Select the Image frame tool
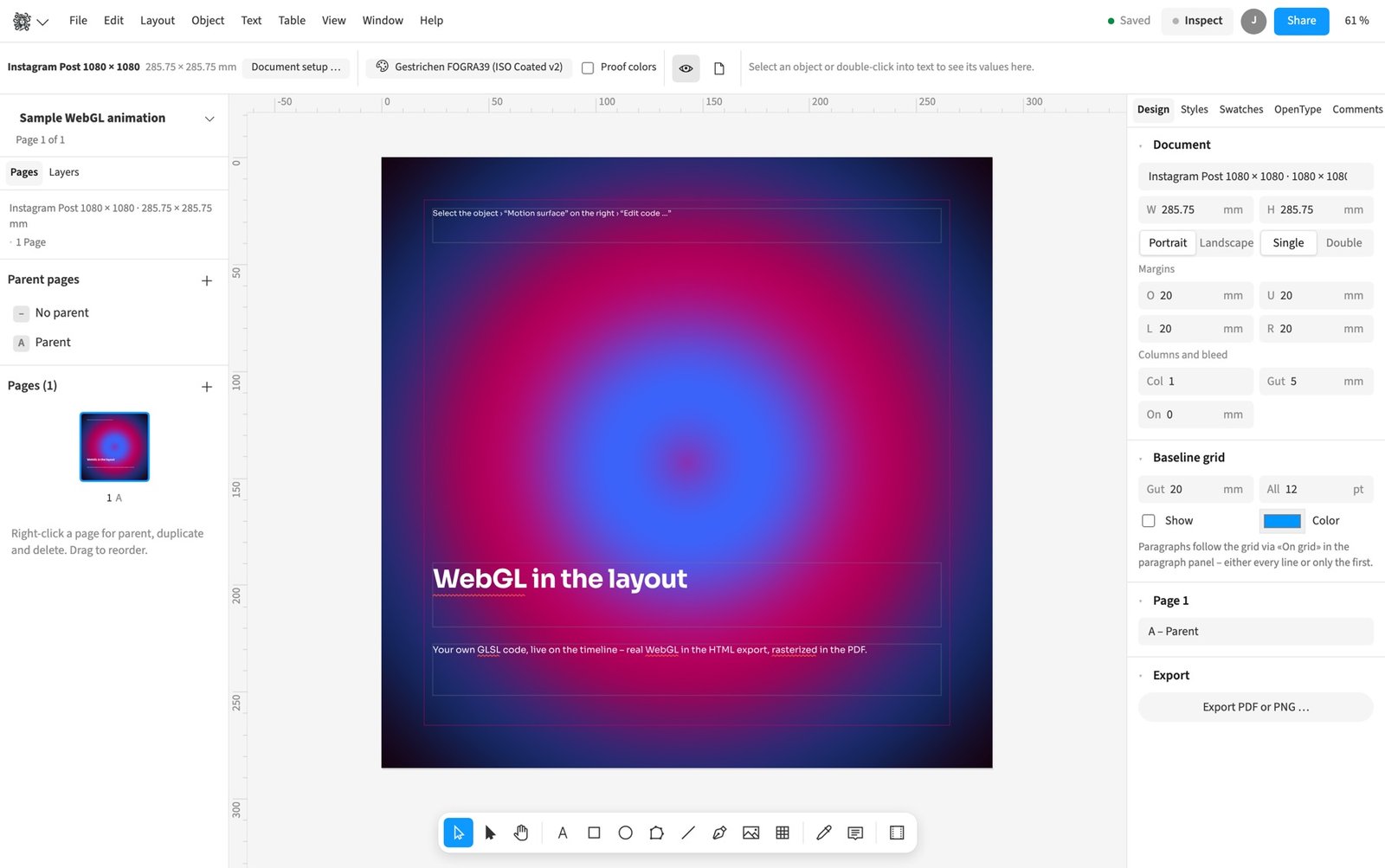Screen dimensions: 1385x868 coord(750,833)
